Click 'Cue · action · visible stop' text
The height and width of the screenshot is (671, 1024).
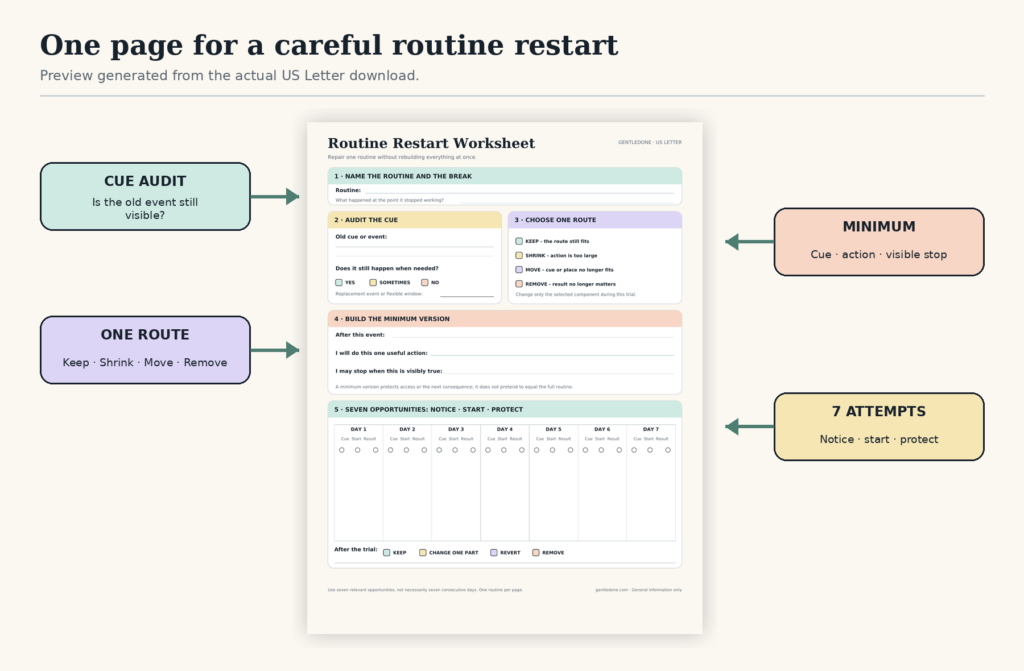[879, 254]
